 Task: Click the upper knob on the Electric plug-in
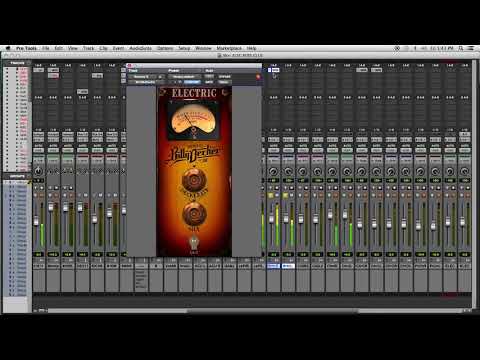pos(194,180)
